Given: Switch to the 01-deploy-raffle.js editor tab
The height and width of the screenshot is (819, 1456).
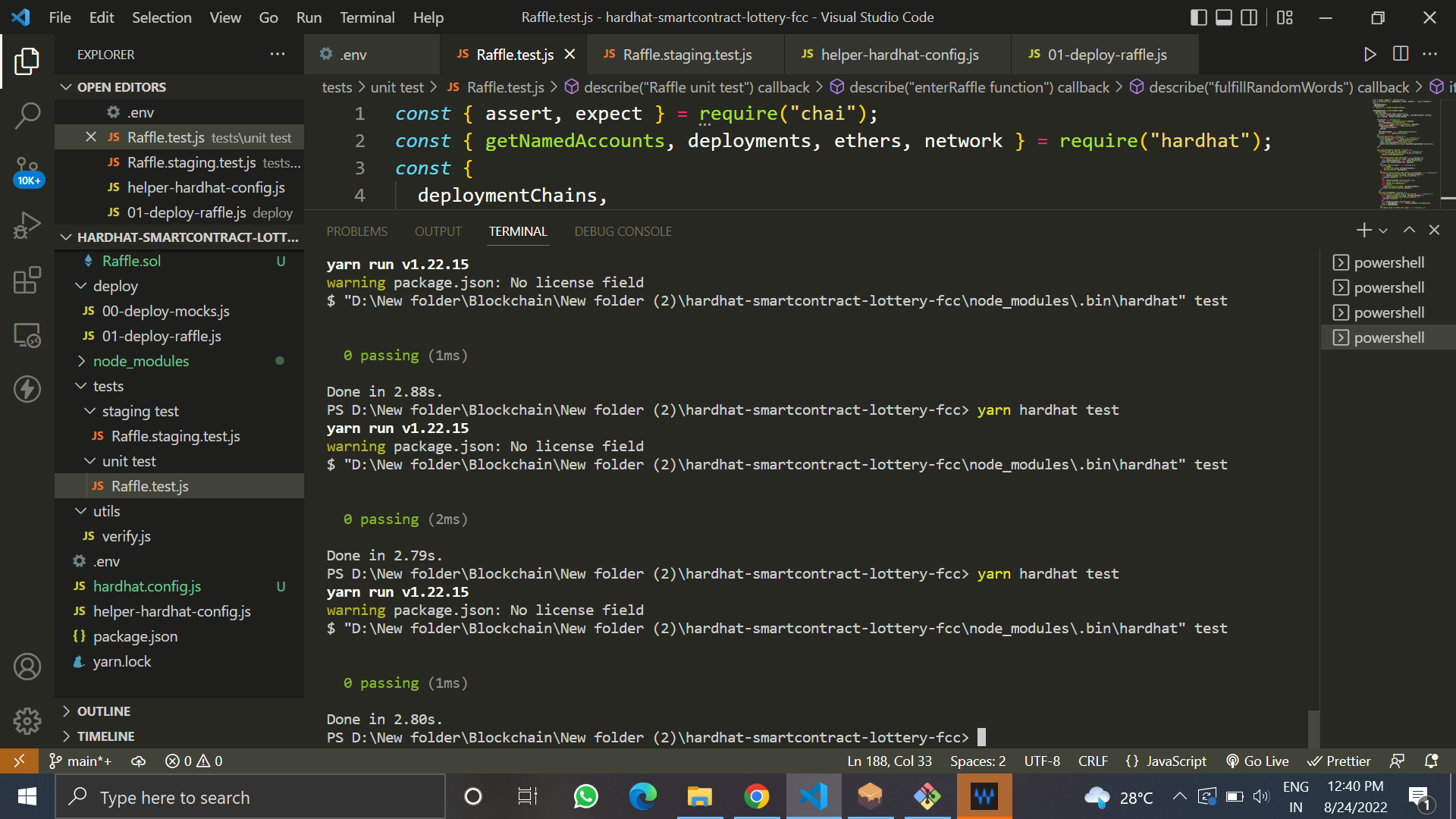Looking at the screenshot, I should coord(1106,55).
